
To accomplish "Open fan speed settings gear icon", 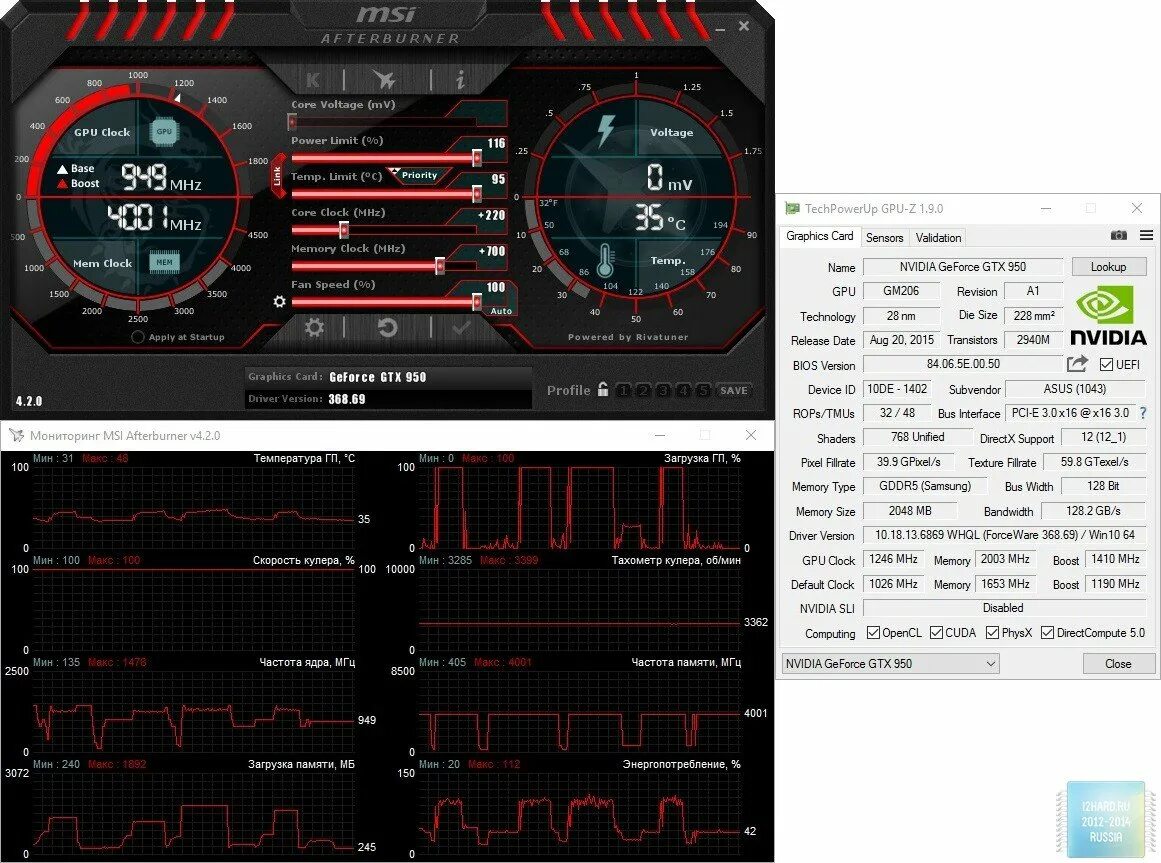I will click(x=279, y=301).
